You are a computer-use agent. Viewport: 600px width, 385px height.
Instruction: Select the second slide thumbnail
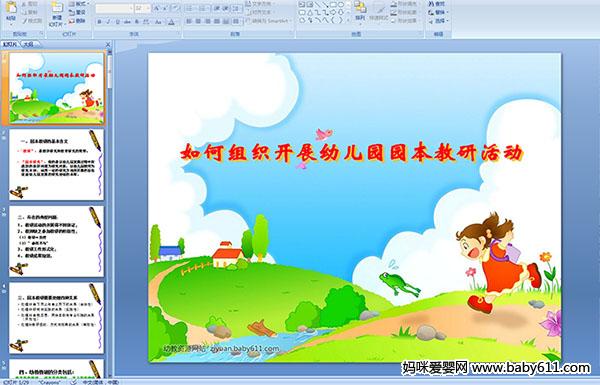pos(56,165)
